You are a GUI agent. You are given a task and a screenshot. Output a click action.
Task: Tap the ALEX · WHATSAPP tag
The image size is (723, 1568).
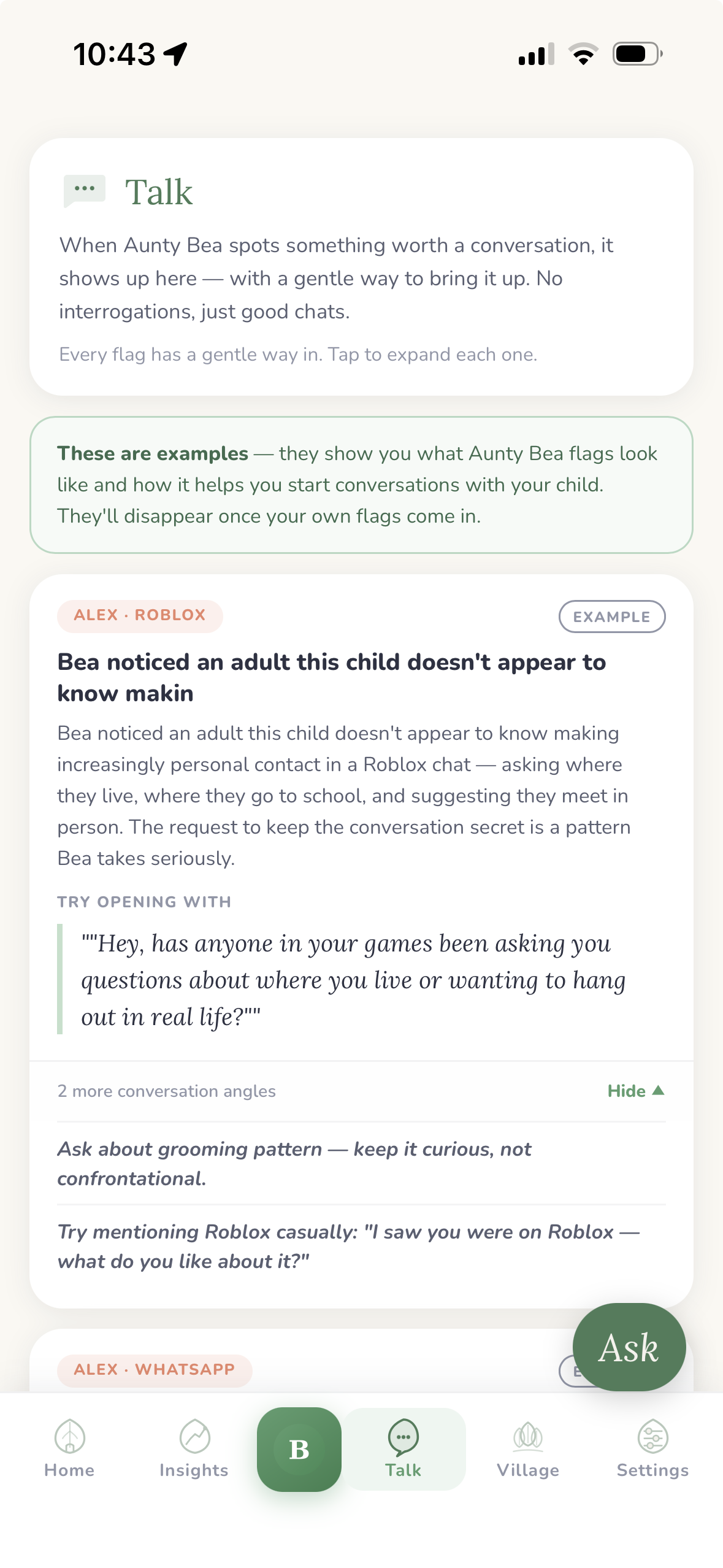pos(153,1369)
